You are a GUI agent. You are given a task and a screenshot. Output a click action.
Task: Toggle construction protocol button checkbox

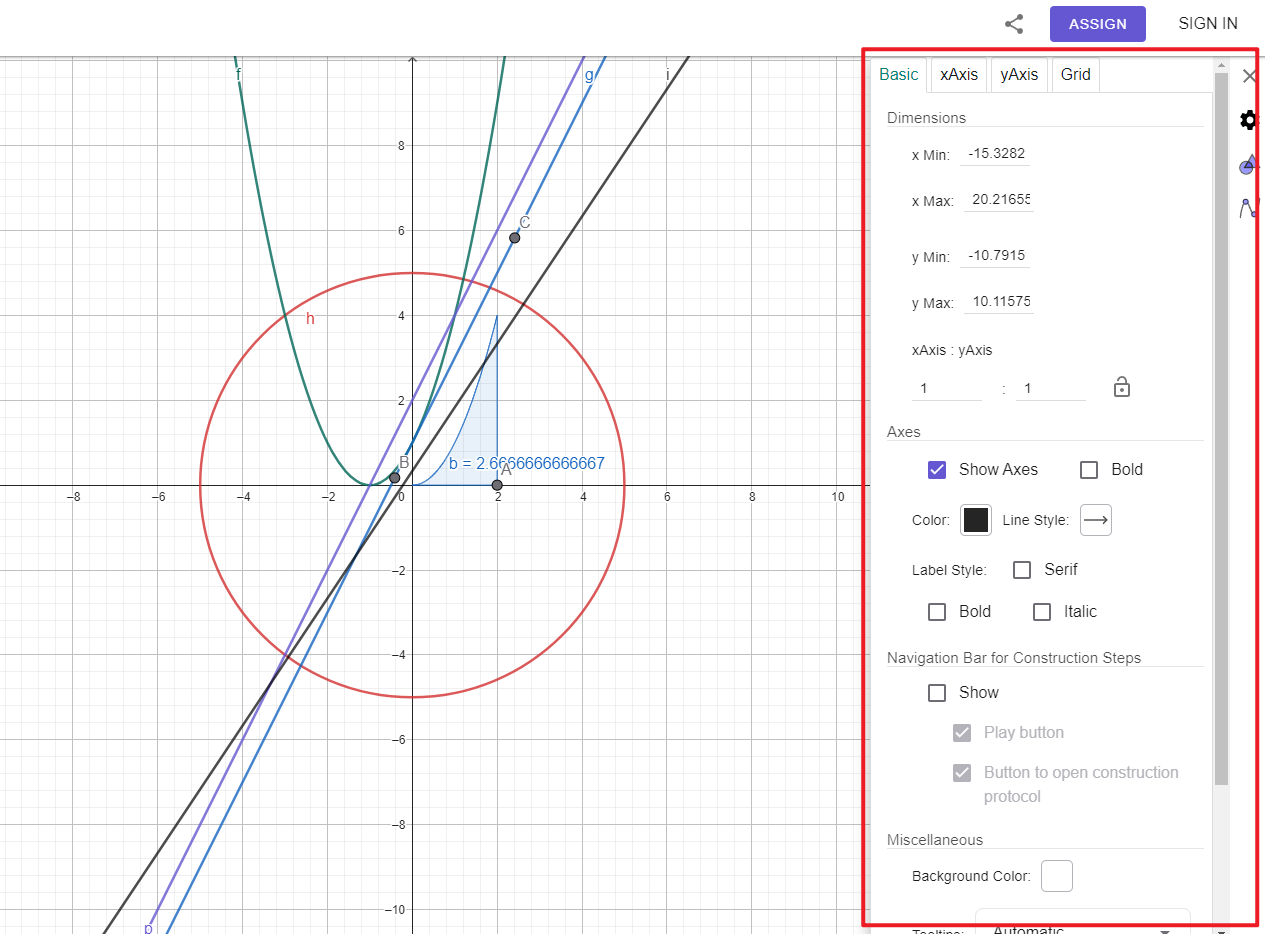[962, 773]
